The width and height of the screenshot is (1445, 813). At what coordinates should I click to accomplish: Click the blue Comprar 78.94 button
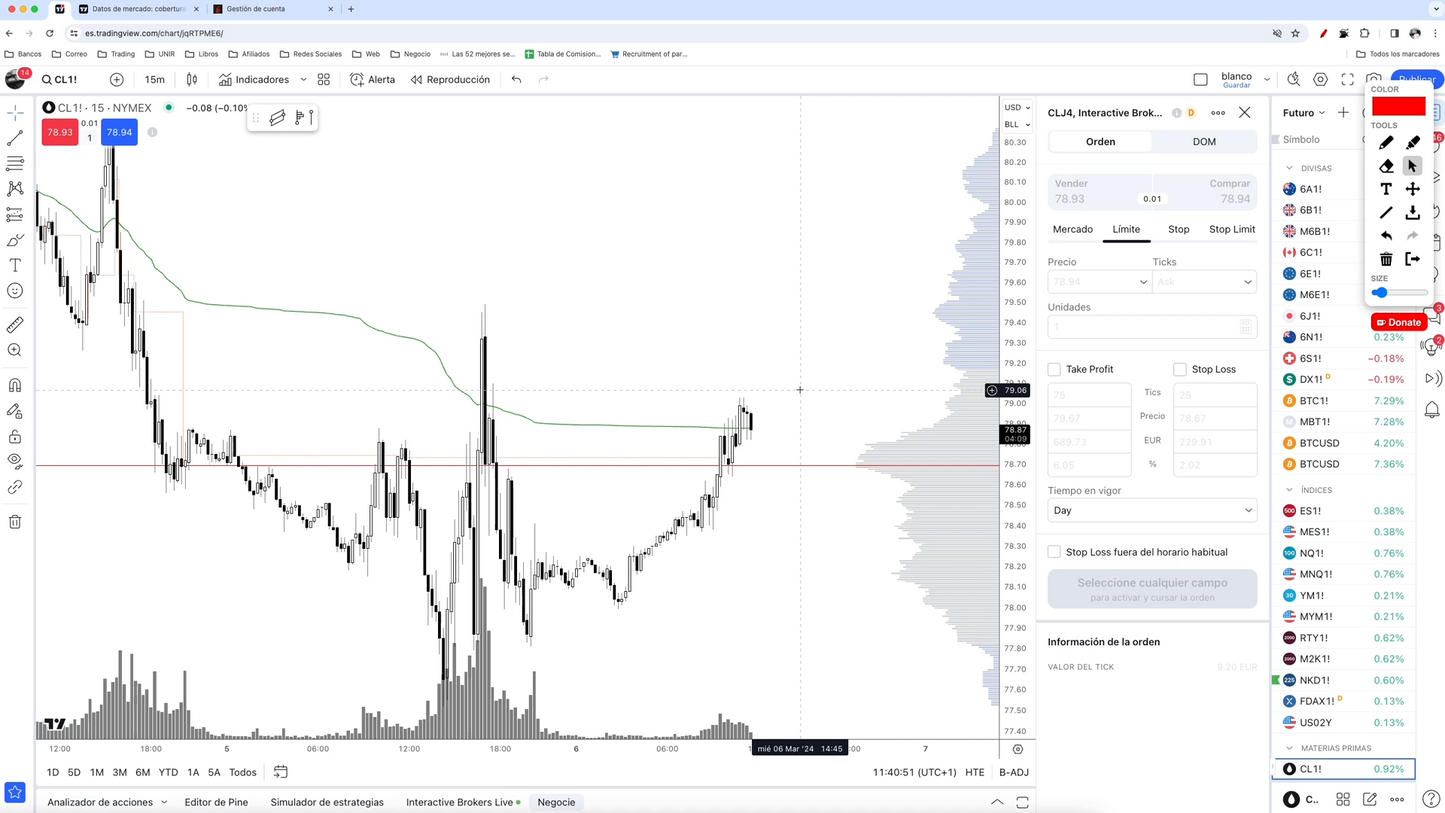(x=1205, y=192)
